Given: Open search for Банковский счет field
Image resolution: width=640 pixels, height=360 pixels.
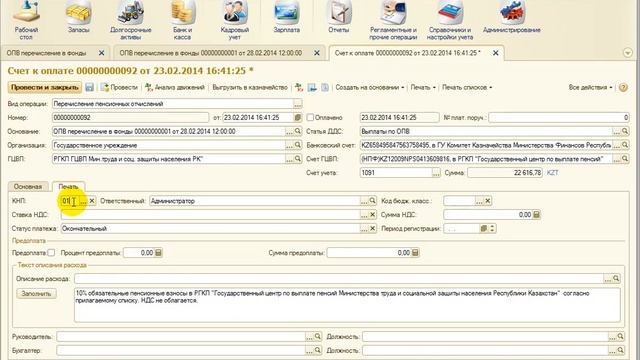Looking at the screenshot, I should [625, 145].
